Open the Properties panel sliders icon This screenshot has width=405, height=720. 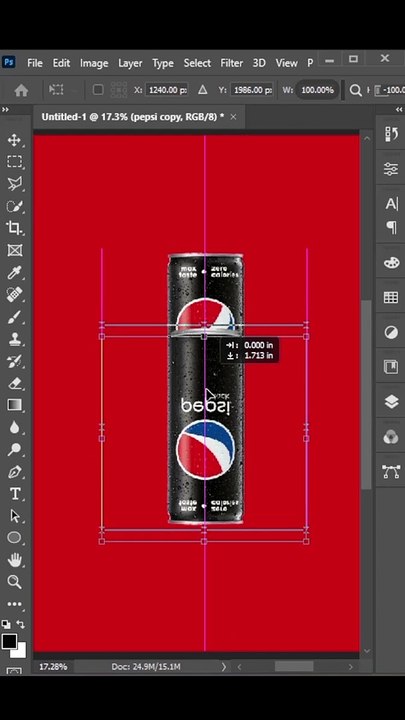click(391, 169)
